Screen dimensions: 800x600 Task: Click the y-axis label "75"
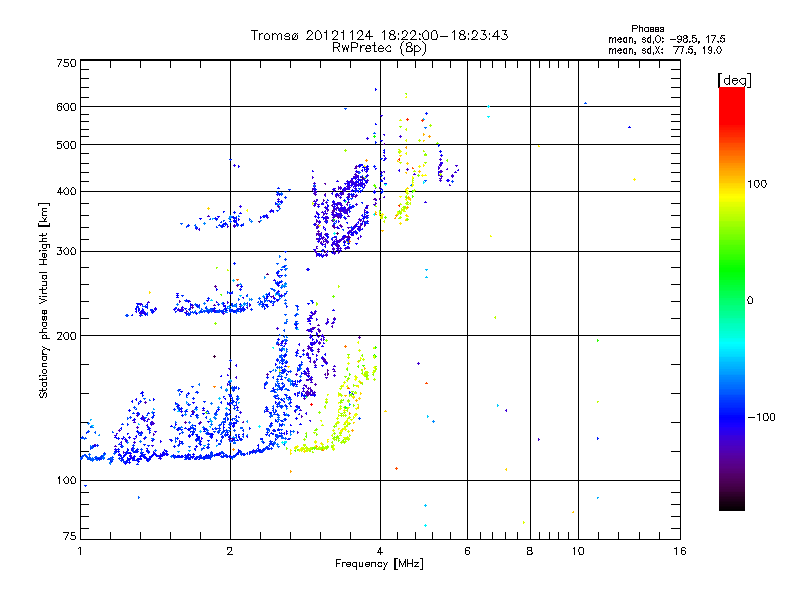coord(70,536)
